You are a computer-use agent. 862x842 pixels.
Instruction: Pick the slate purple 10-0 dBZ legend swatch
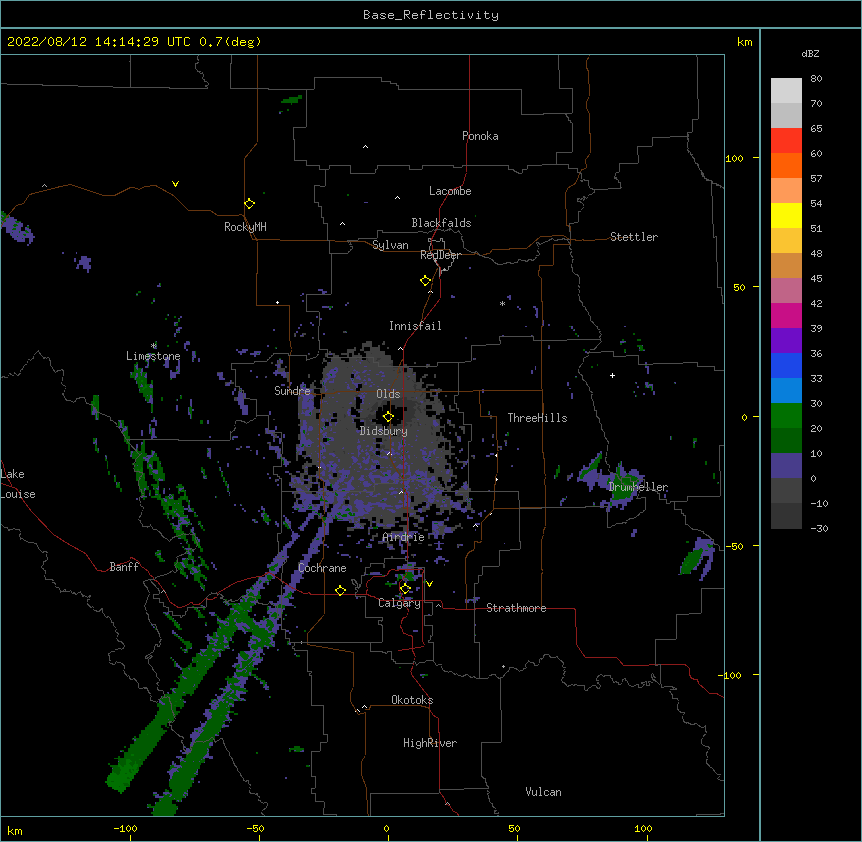tap(786, 466)
